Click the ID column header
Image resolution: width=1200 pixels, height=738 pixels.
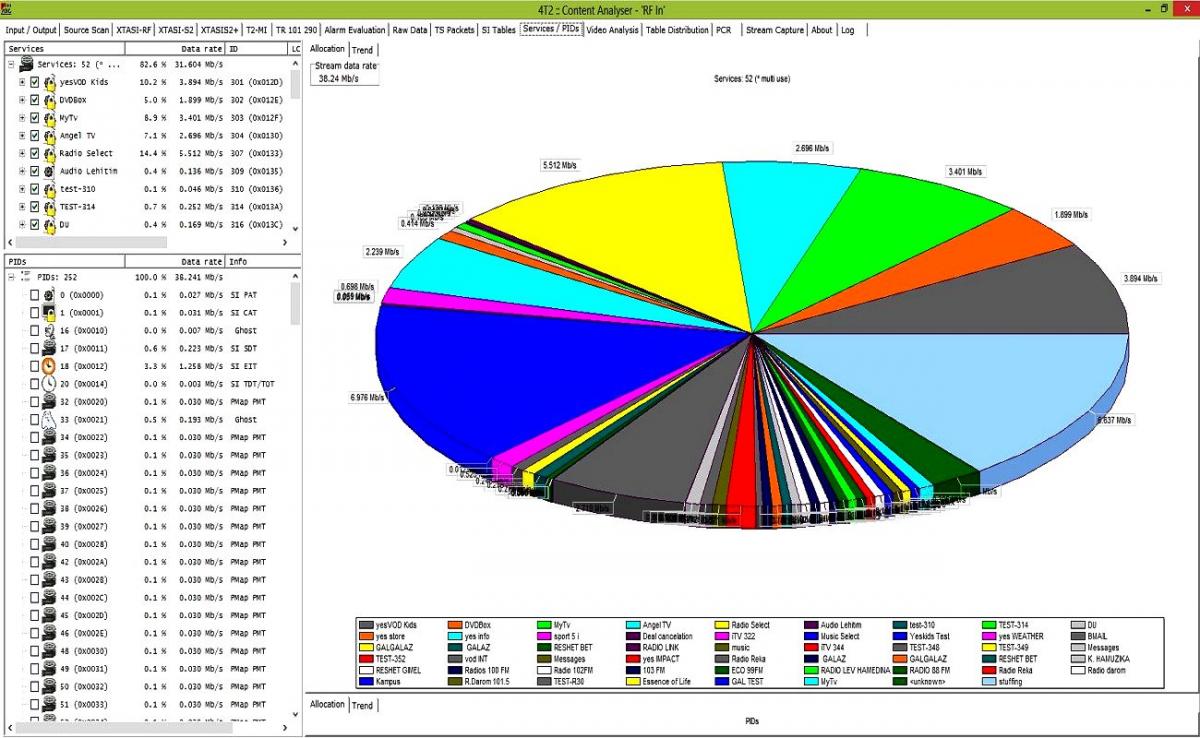pyautogui.click(x=257, y=48)
